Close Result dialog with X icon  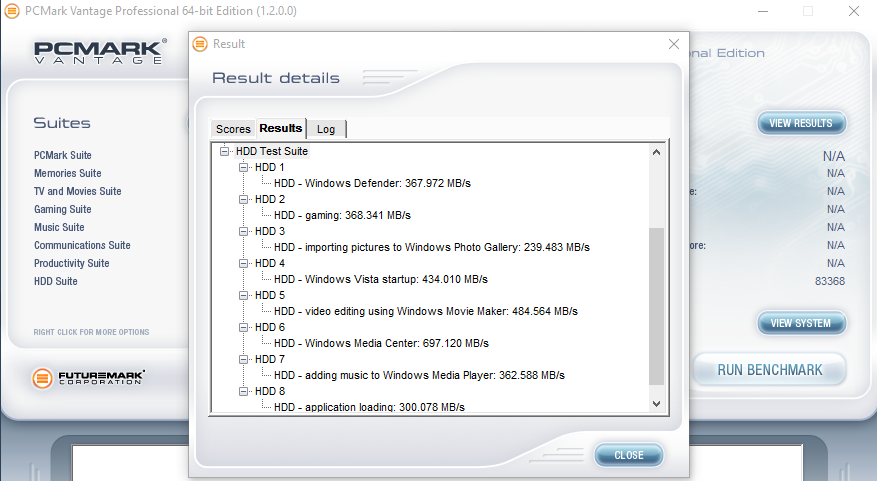click(x=673, y=44)
